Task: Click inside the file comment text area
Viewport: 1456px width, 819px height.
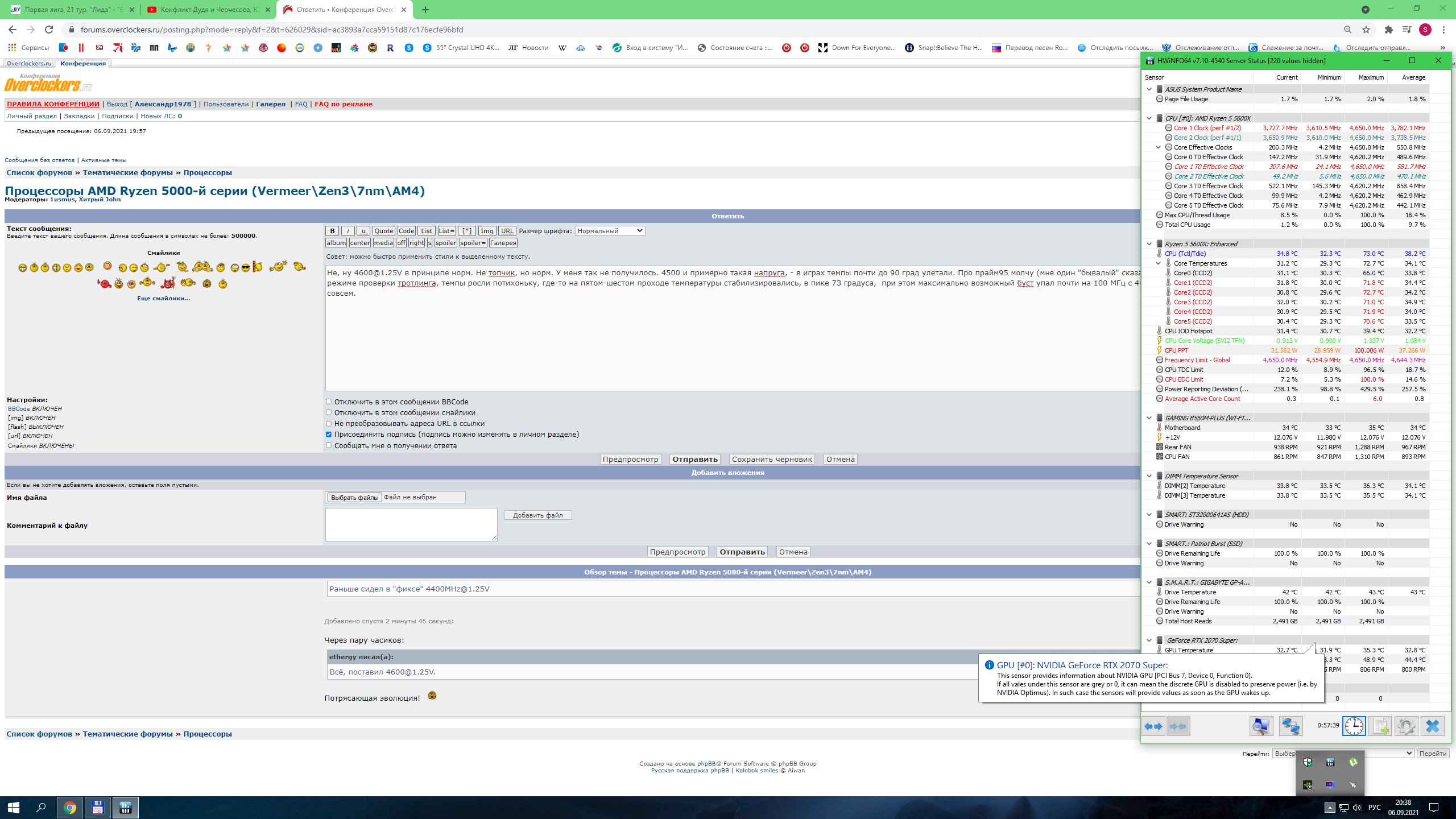Action: pos(411,524)
